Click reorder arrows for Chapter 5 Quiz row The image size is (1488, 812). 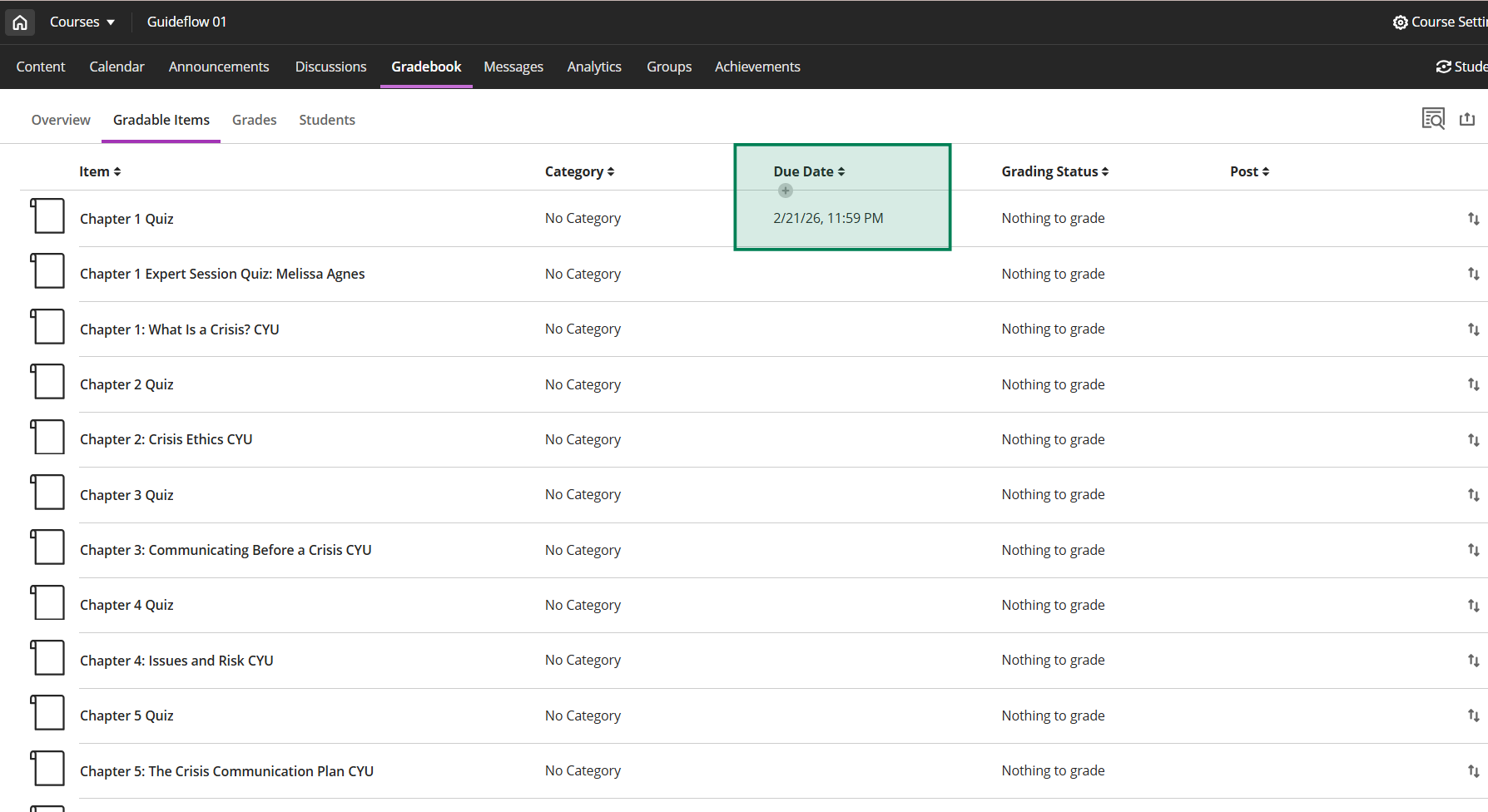1473,716
